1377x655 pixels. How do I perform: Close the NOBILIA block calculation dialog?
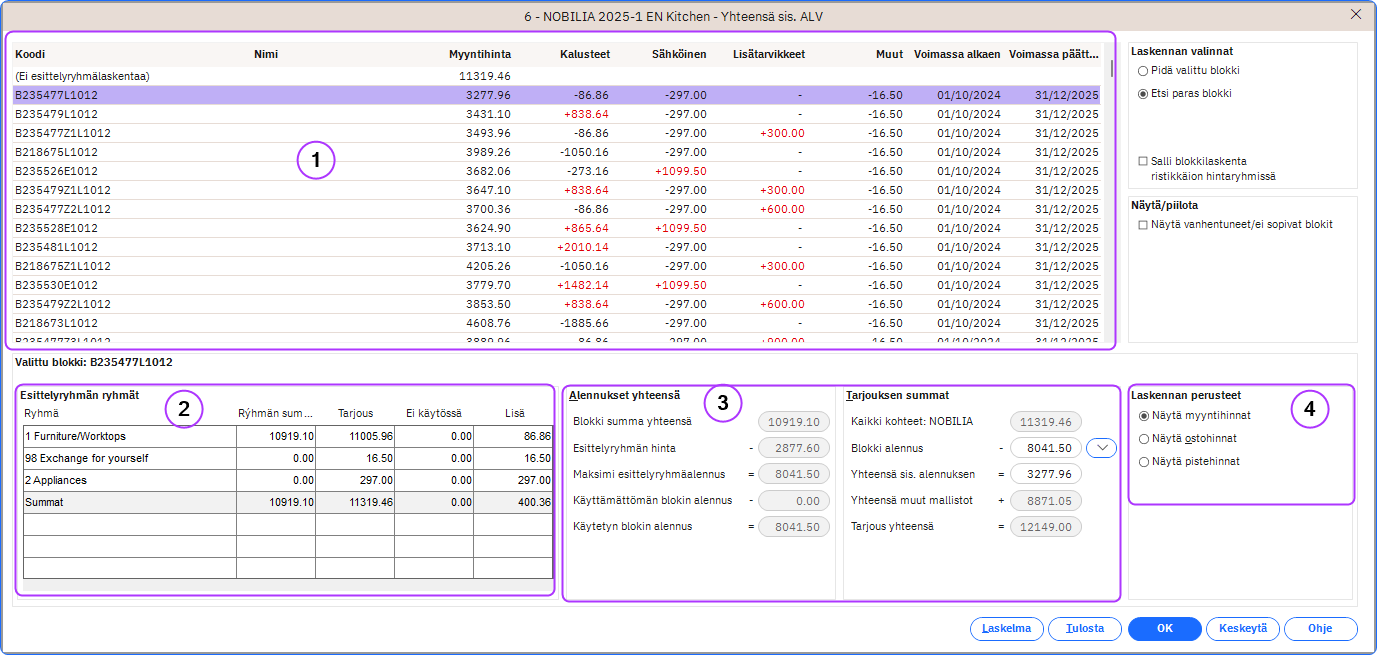tap(1355, 14)
